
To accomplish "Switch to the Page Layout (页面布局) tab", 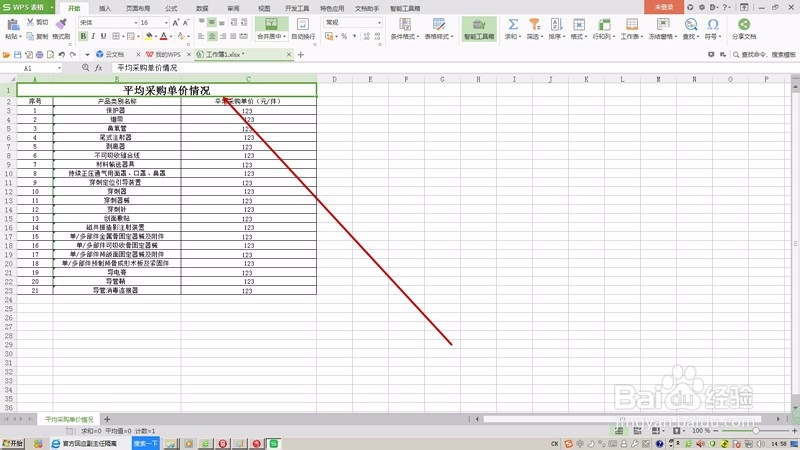I will click(x=138, y=9).
